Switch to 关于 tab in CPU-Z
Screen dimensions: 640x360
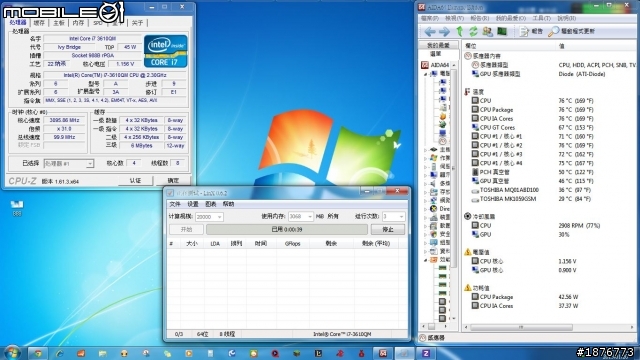pos(138,23)
